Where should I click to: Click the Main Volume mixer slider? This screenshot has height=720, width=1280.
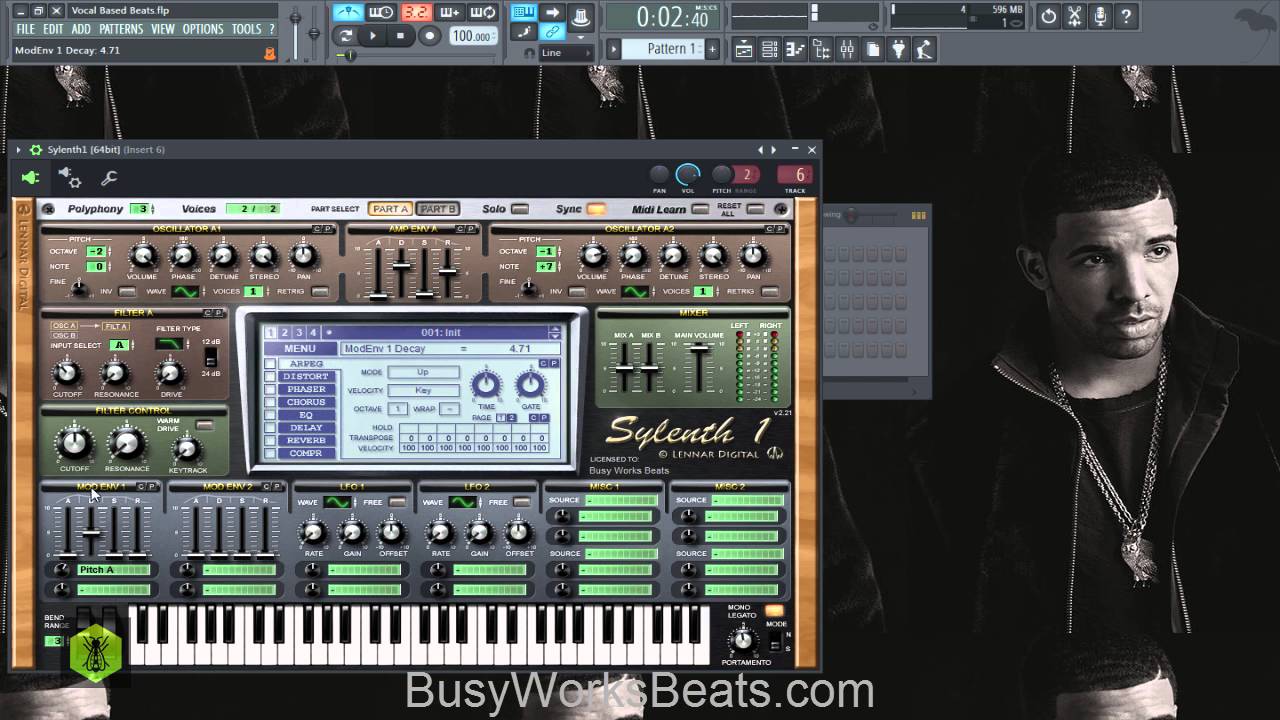coord(700,367)
